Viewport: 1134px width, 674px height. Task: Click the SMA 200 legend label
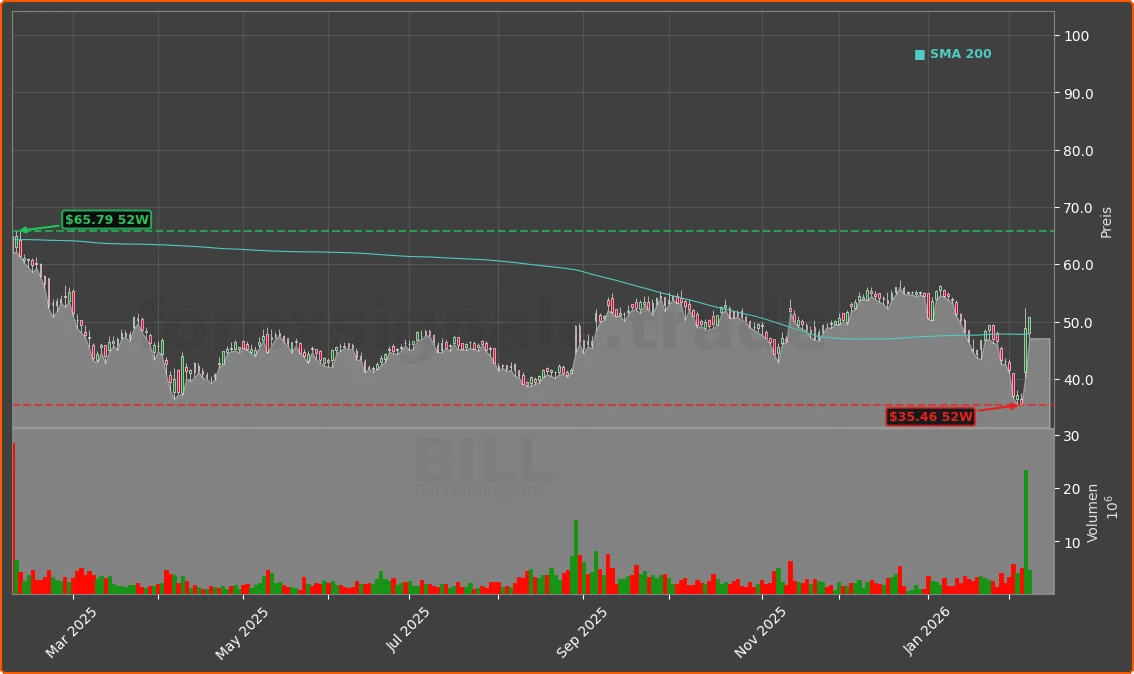click(x=960, y=55)
